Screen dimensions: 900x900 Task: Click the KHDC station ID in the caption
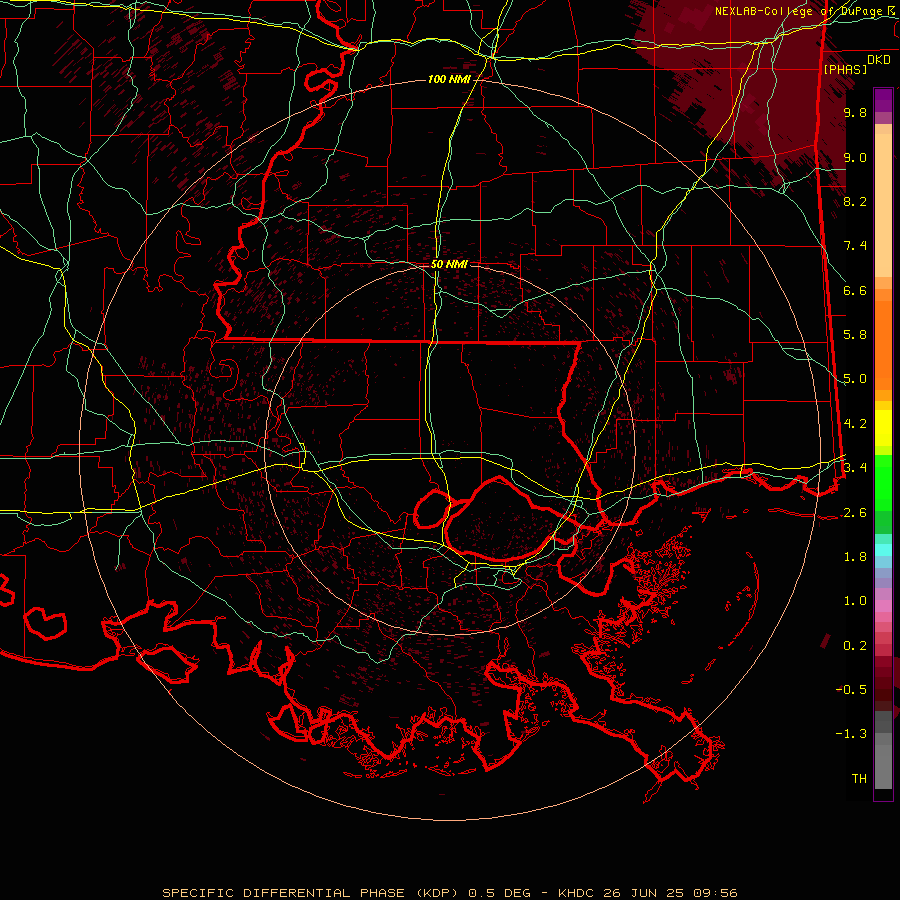click(576, 893)
